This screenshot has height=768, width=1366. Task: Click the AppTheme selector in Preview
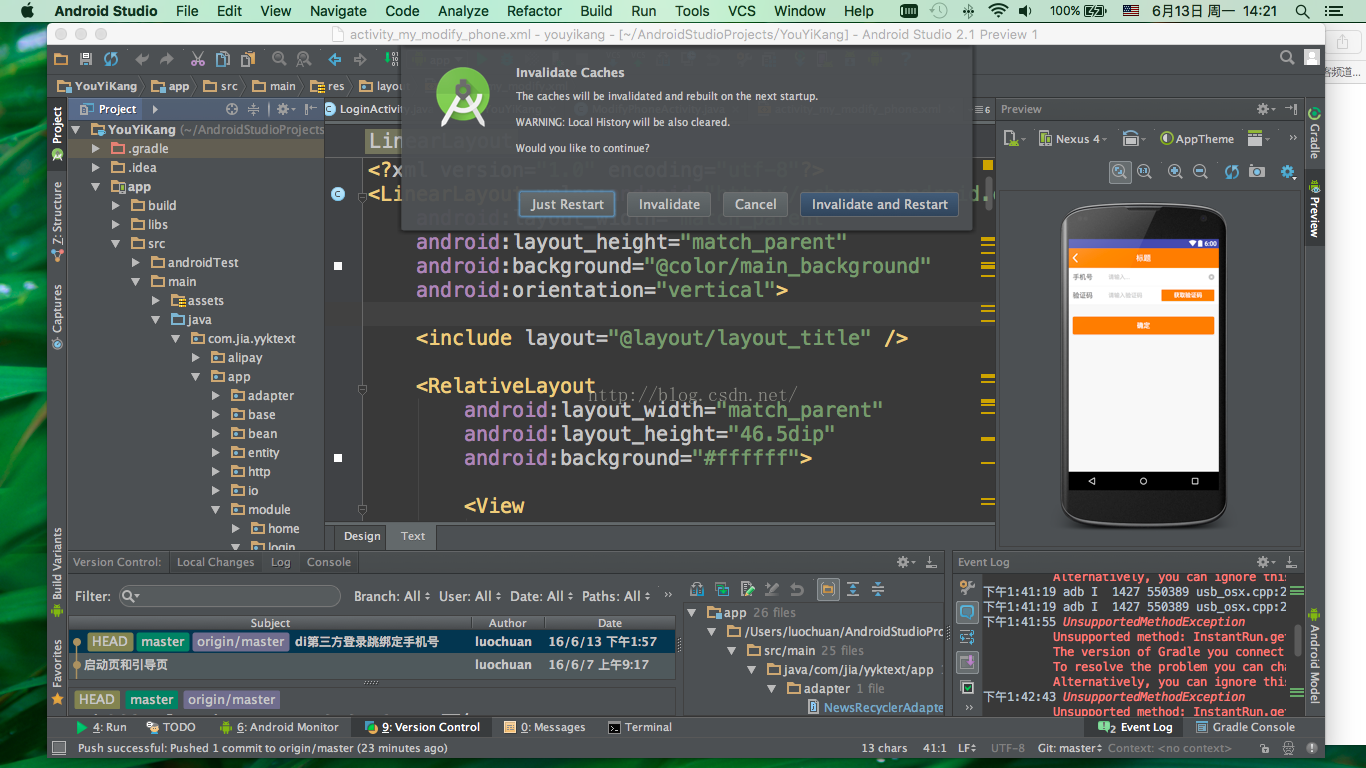pyautogui.click(x=1197, y=139)
